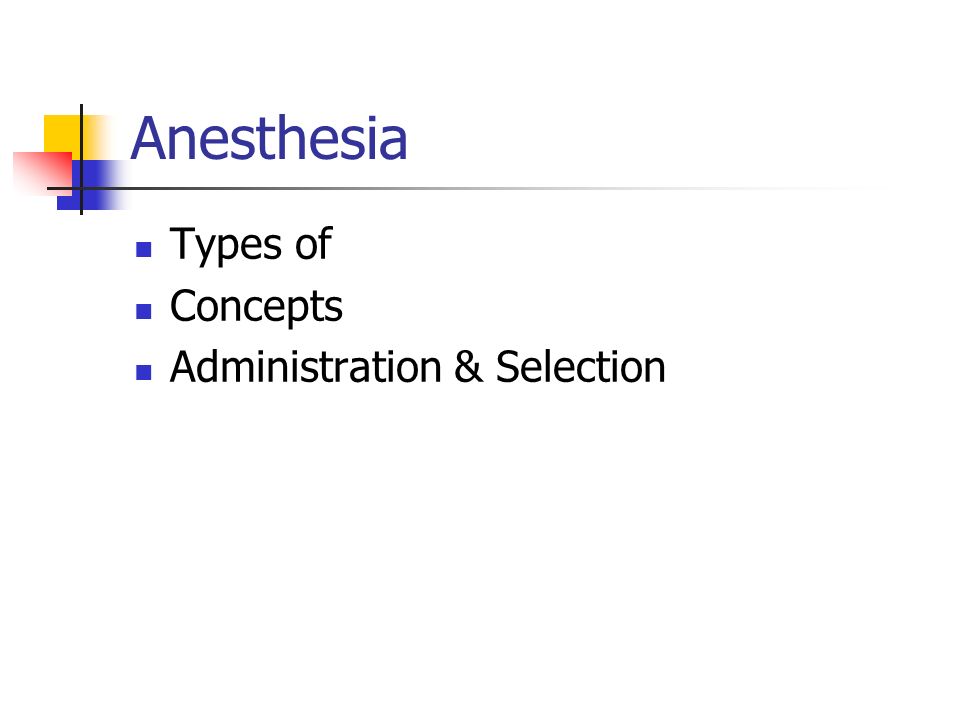Click the yellow square in the logo
The image size is (960, 720).
(x=62, y=135)
